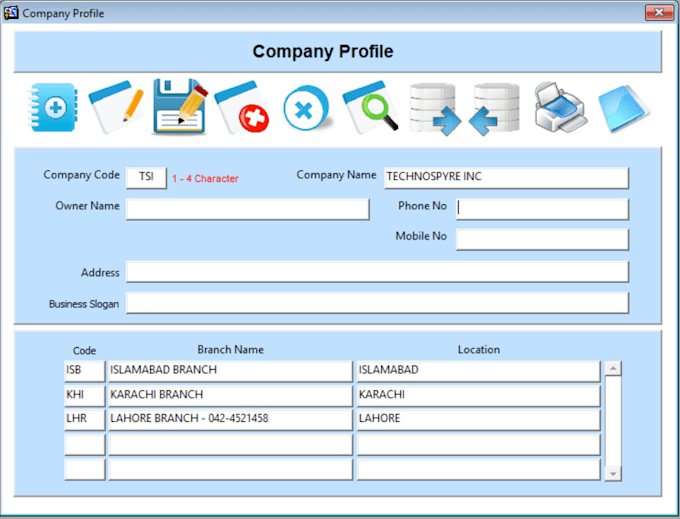The image size is (680, 519).
Task: Click the KARACHI location cell
Action: pyautogui.click(x=479, y=395)
